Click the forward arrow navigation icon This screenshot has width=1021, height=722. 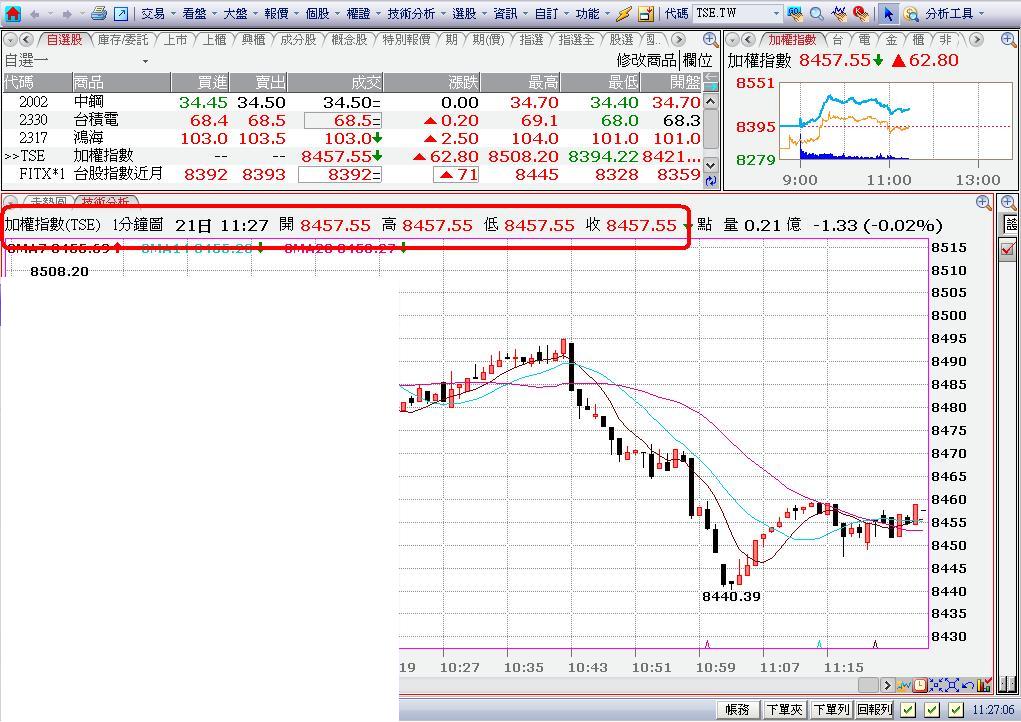pos(67,14)
